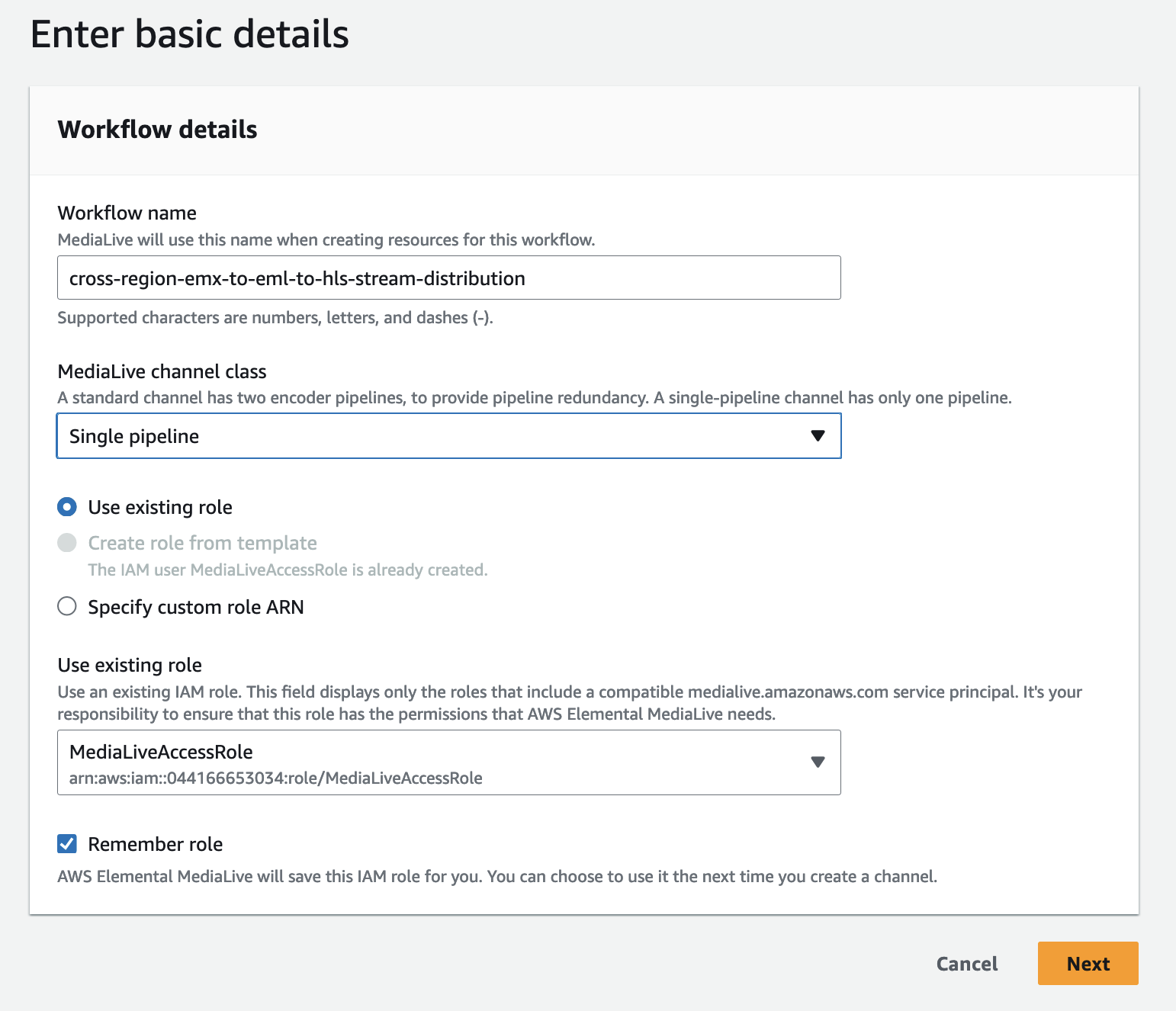Choose the Specify custom role ARN radio button
Image resolution: width=1176 pixels, height=1011 pixels.
pyautogui.click(x=67, y=607)
